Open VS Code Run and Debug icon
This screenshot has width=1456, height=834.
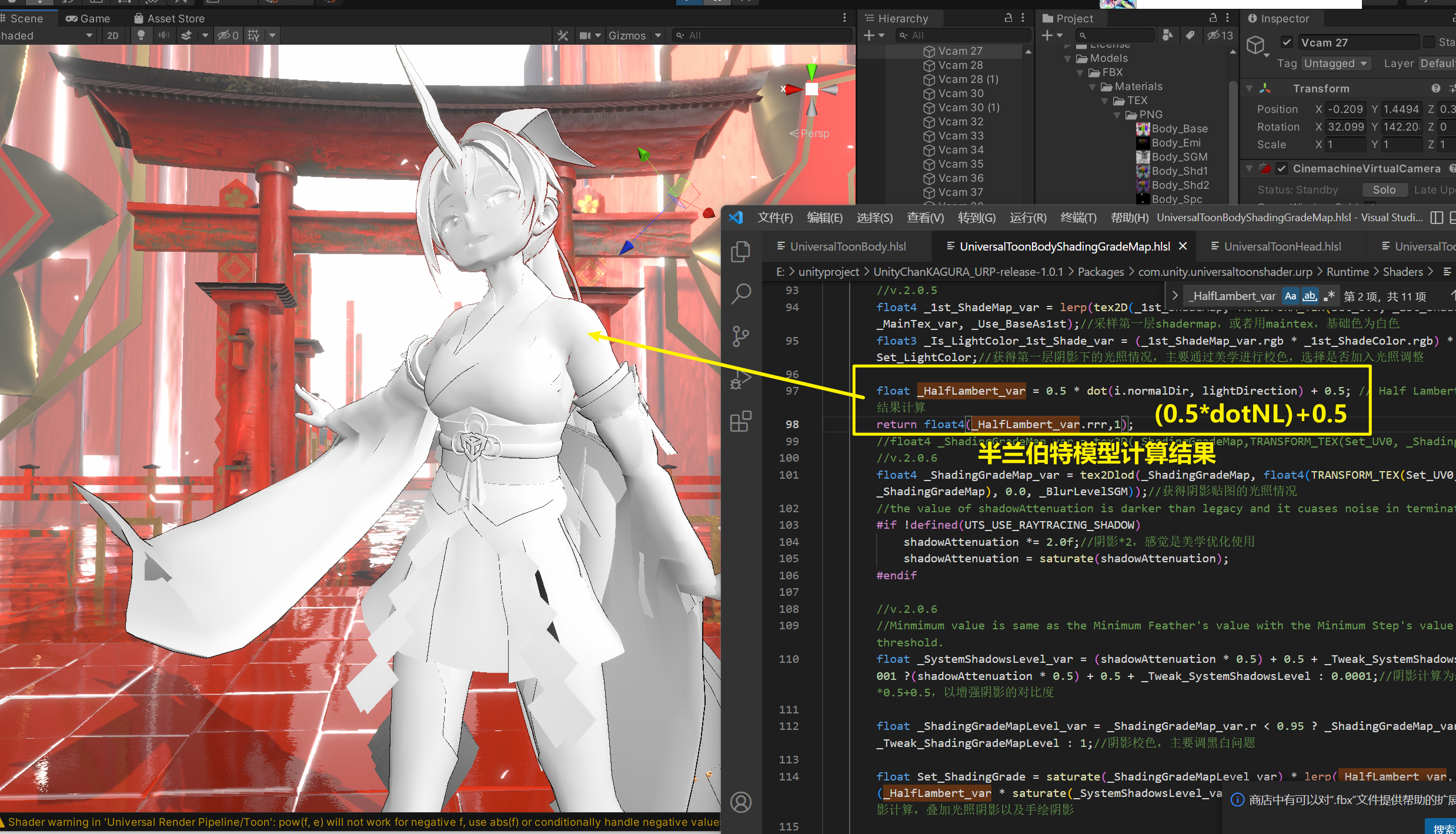740,379
